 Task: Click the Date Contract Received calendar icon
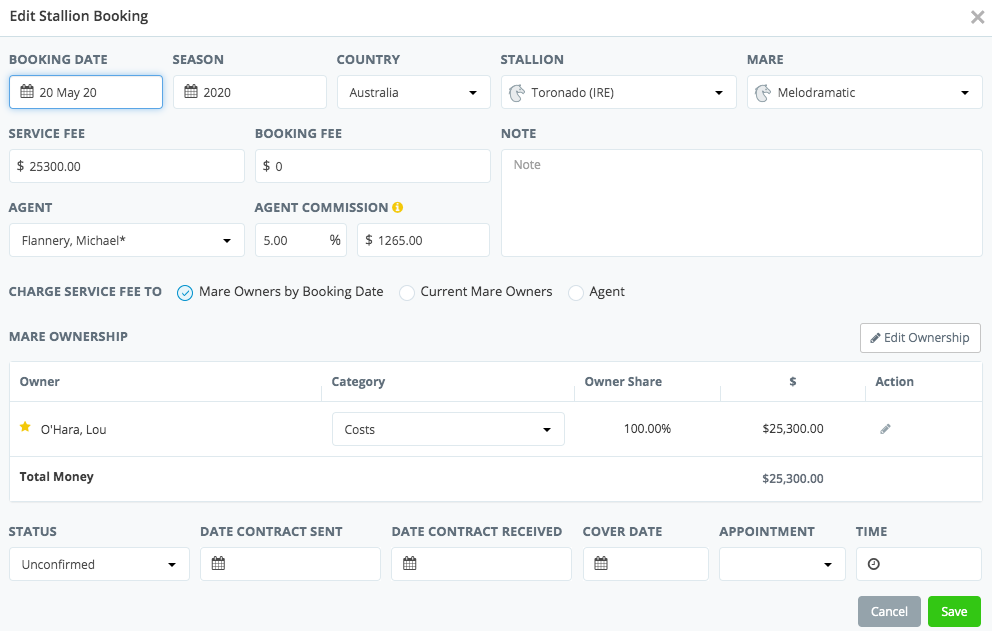click(409, 564)
